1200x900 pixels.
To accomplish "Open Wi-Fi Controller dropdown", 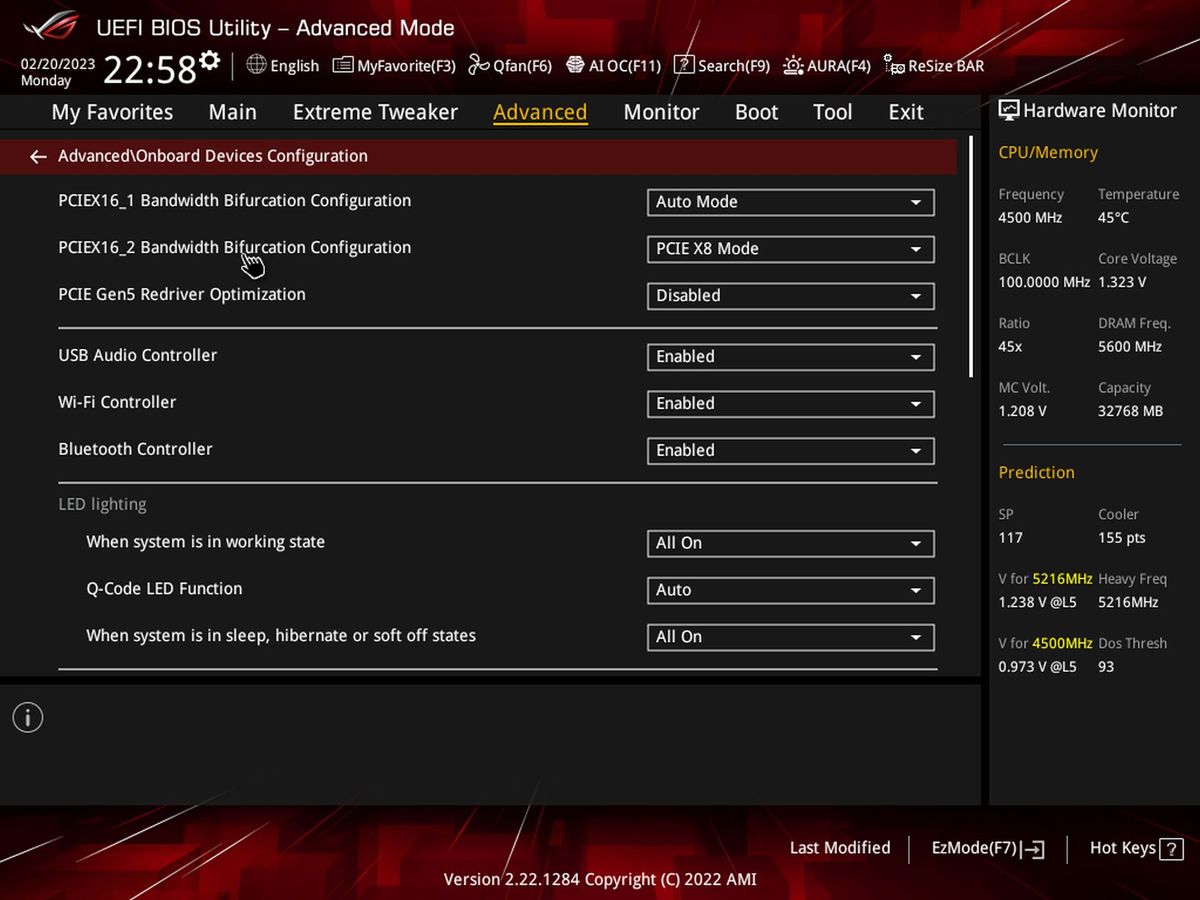I will (x=790, y=404).
